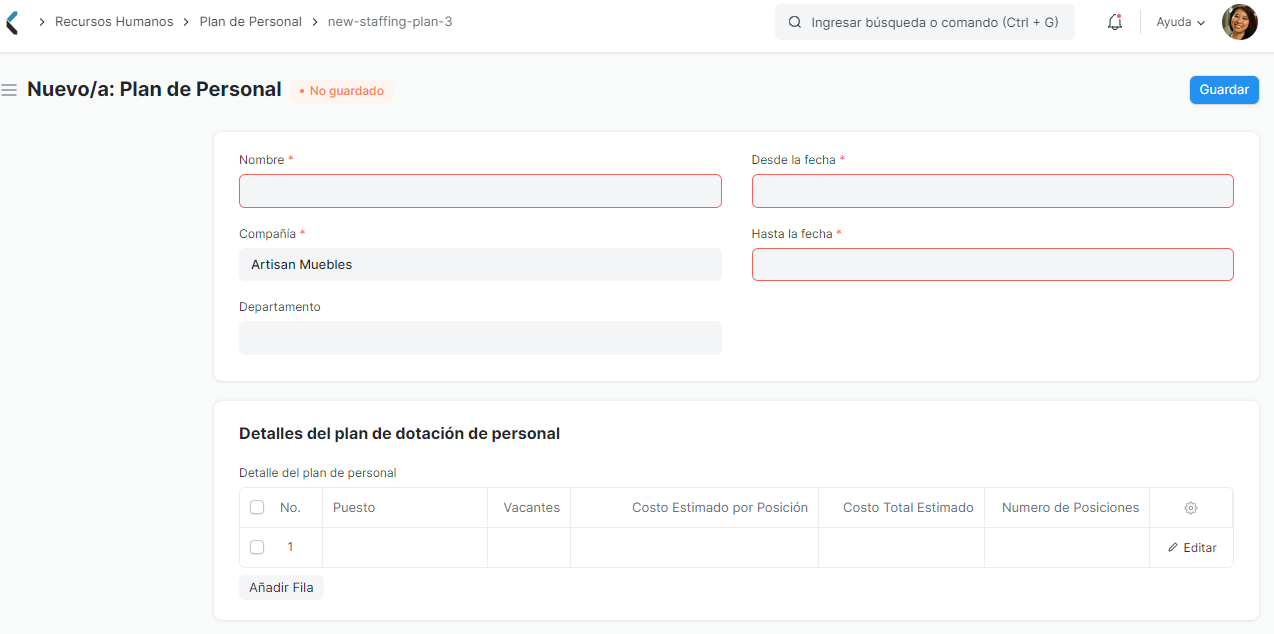Open your profile via the avatar

(x=1239, y=21)
